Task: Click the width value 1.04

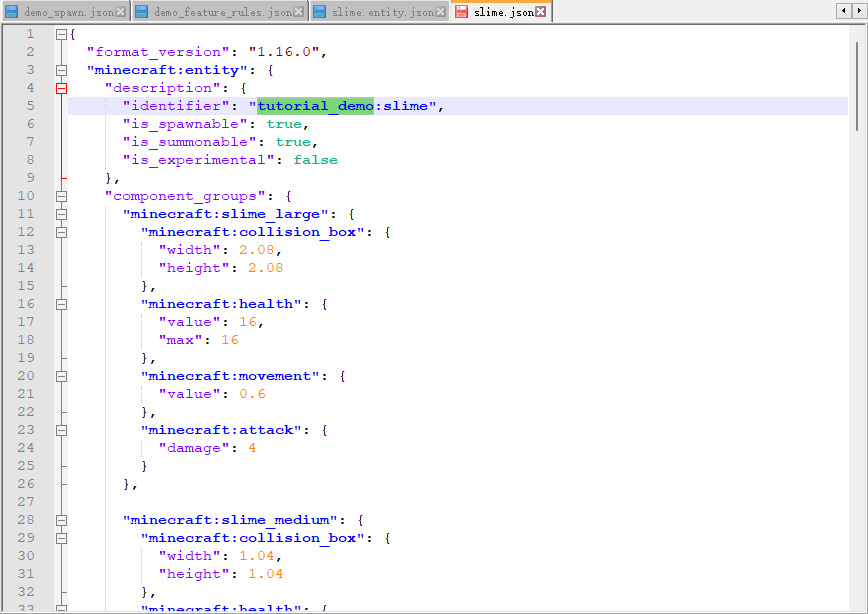Action: tap(257, 556)
